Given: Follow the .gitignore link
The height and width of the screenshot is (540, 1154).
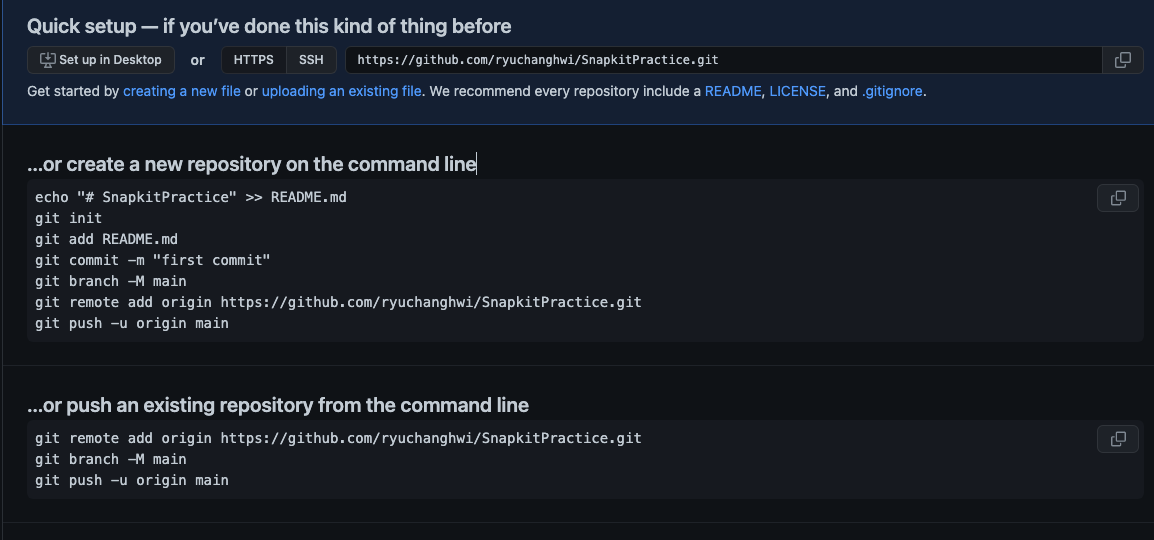Looking at the screenshot, I should coord(892,91).
